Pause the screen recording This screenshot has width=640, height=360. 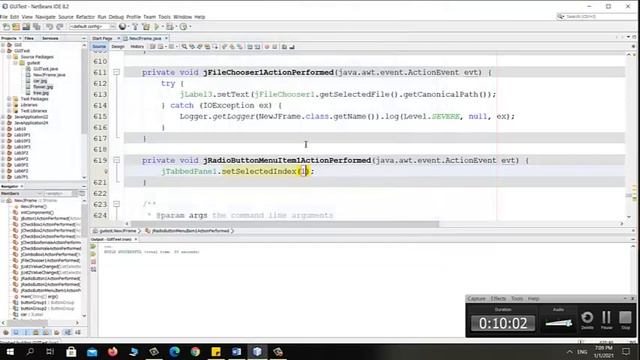[x=607, y=319]
